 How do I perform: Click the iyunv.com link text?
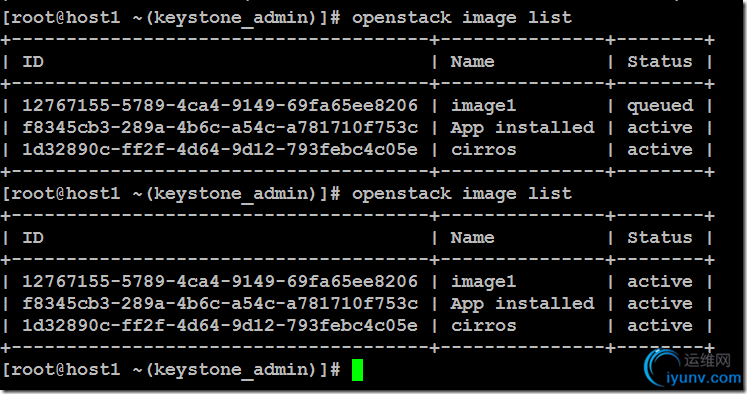click(x=704, y=378)
